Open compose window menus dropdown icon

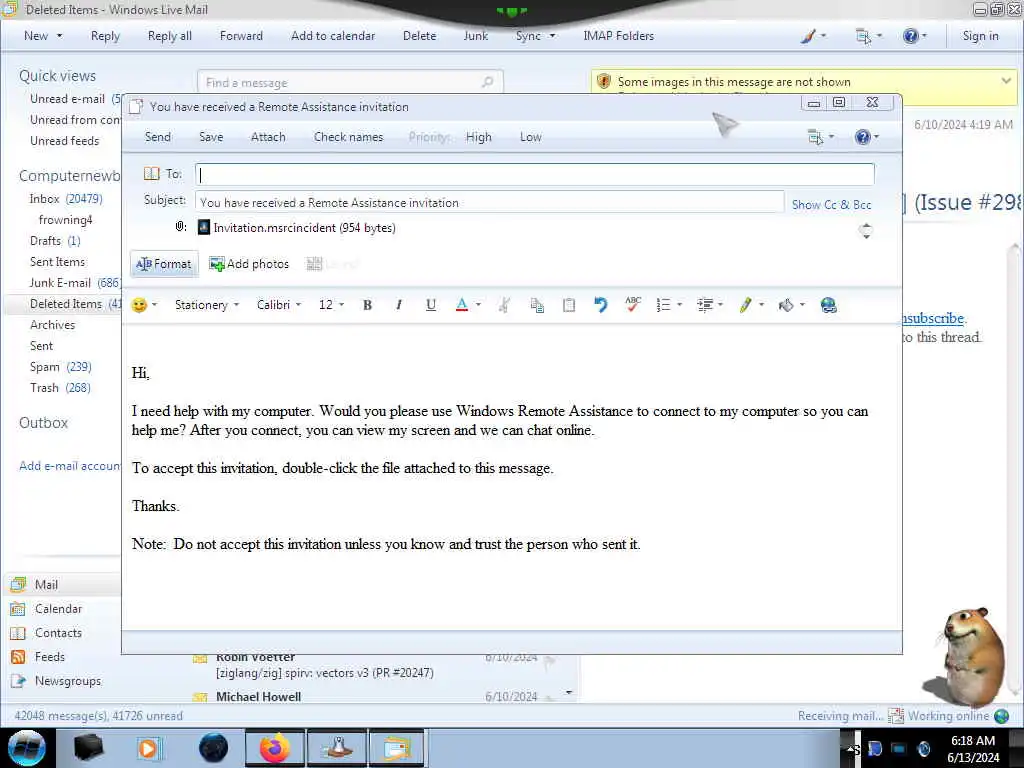821,137
